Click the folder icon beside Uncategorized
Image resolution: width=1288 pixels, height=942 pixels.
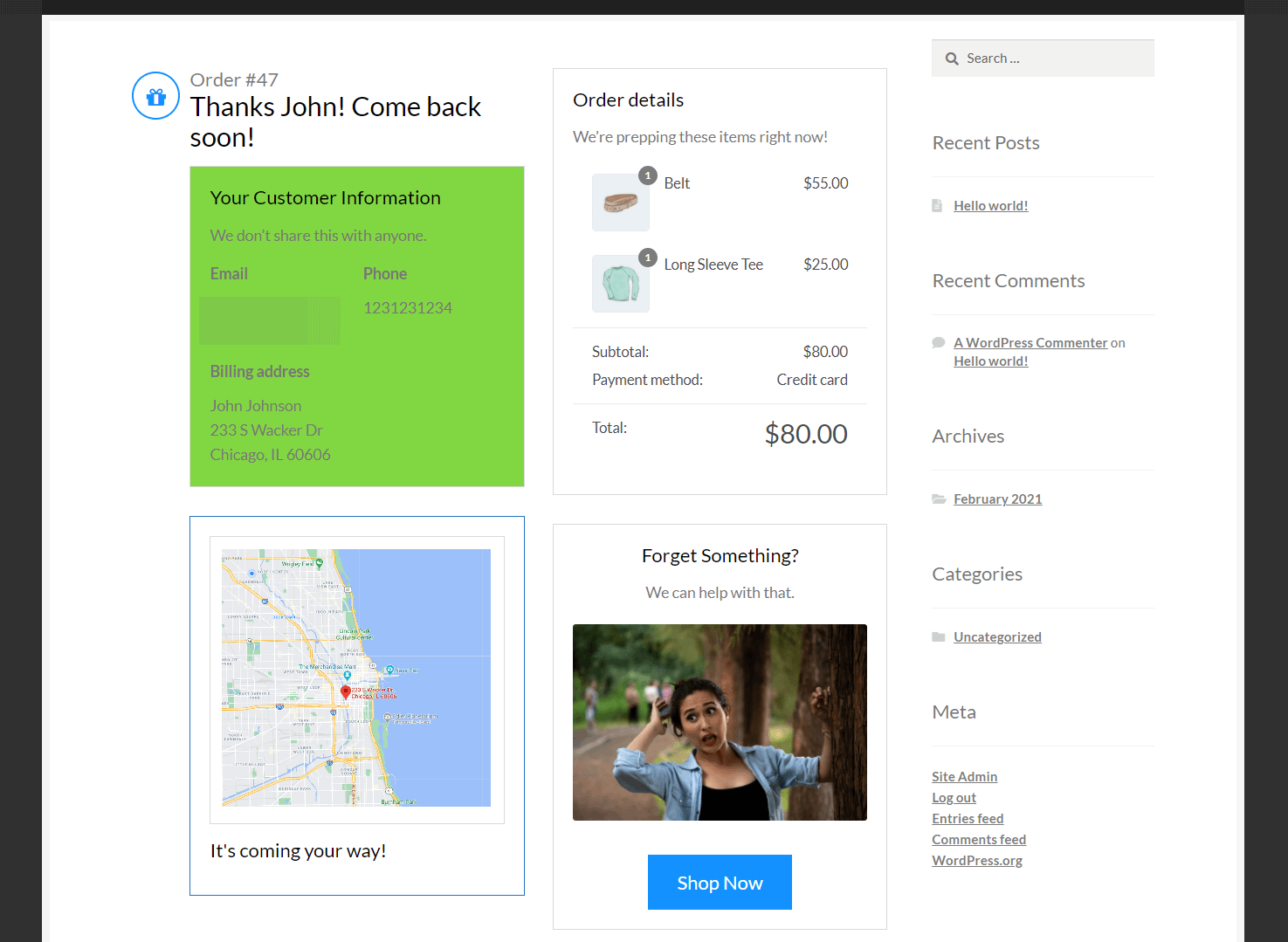tap(939, 637)
